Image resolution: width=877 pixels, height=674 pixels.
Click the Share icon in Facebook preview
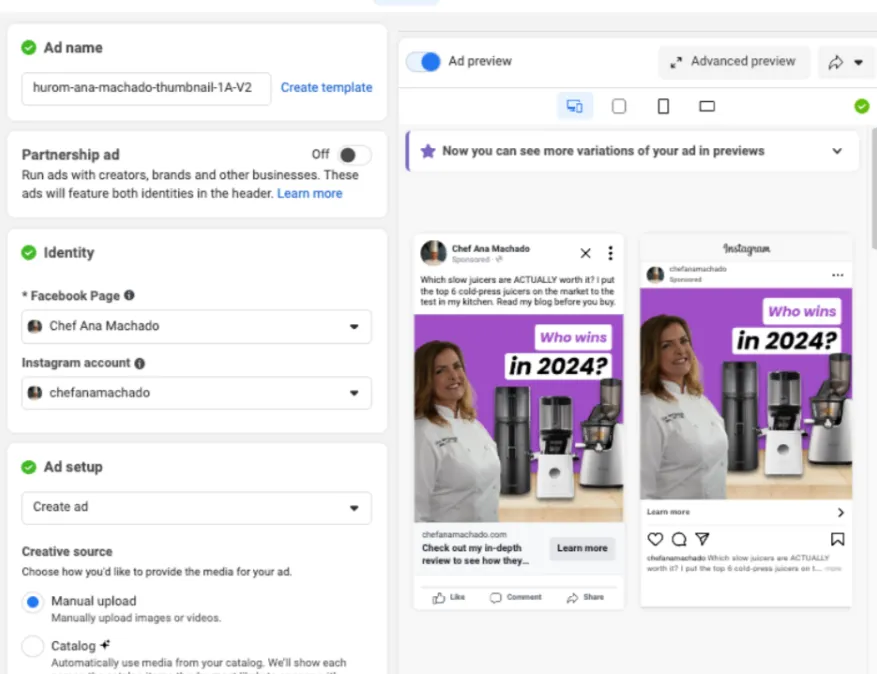572,598
